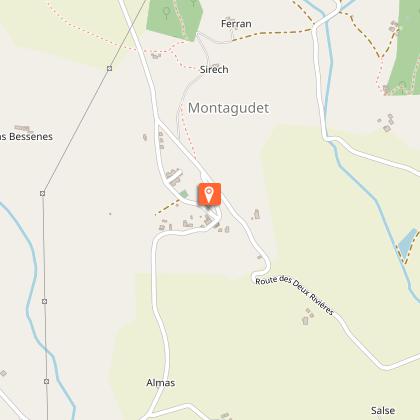Image resolution: width=420 pixels, height=420 pixels.
Task: Click the orange location pin marker
Action: tap(209, 194)
